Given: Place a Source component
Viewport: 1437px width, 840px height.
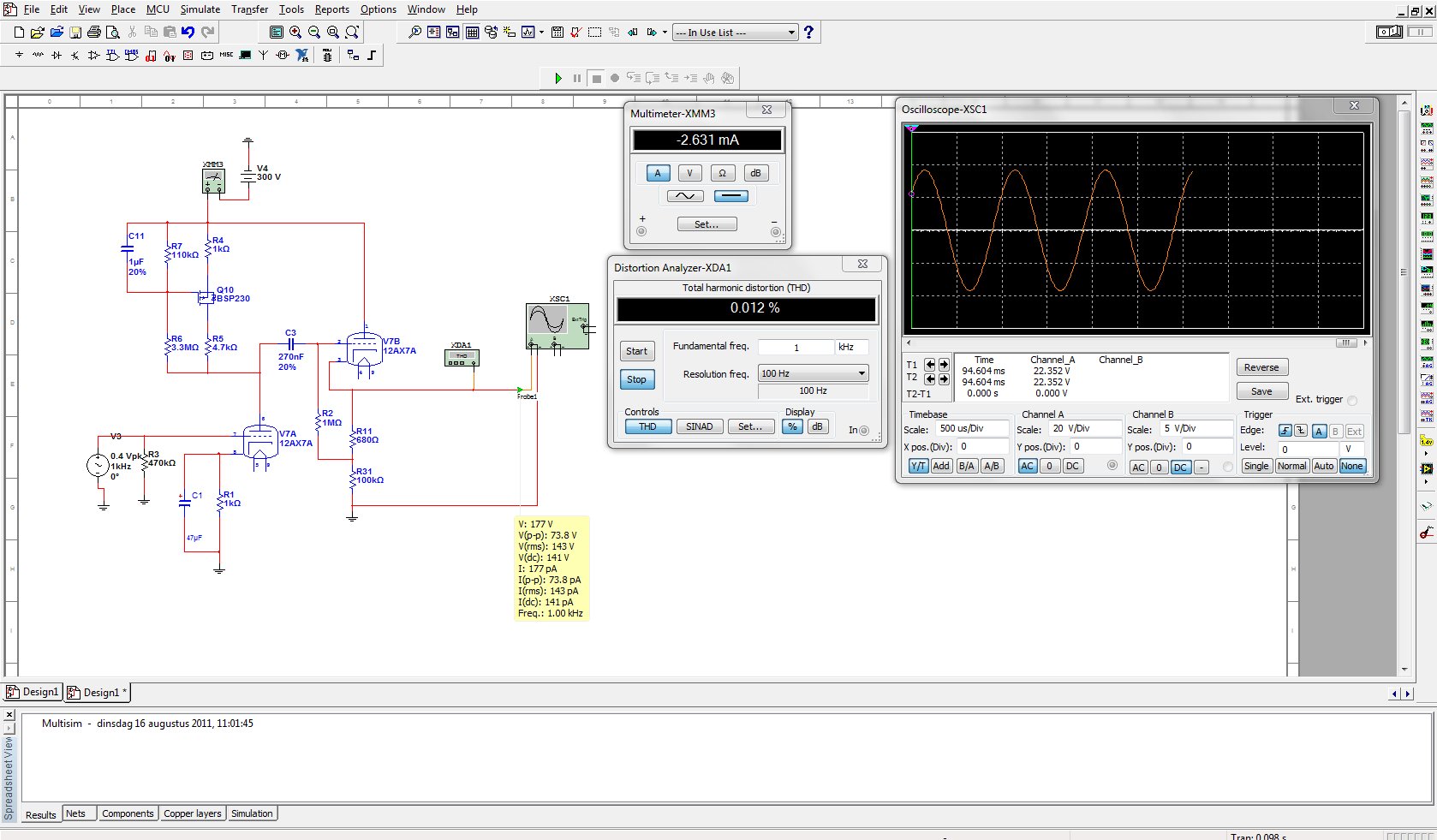Looking at the screenshot, I should [x=19, y=55].
